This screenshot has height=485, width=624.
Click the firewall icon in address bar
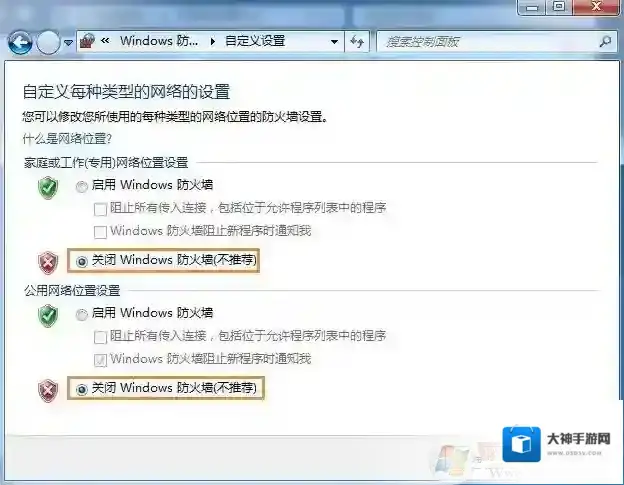pos(87,41)
